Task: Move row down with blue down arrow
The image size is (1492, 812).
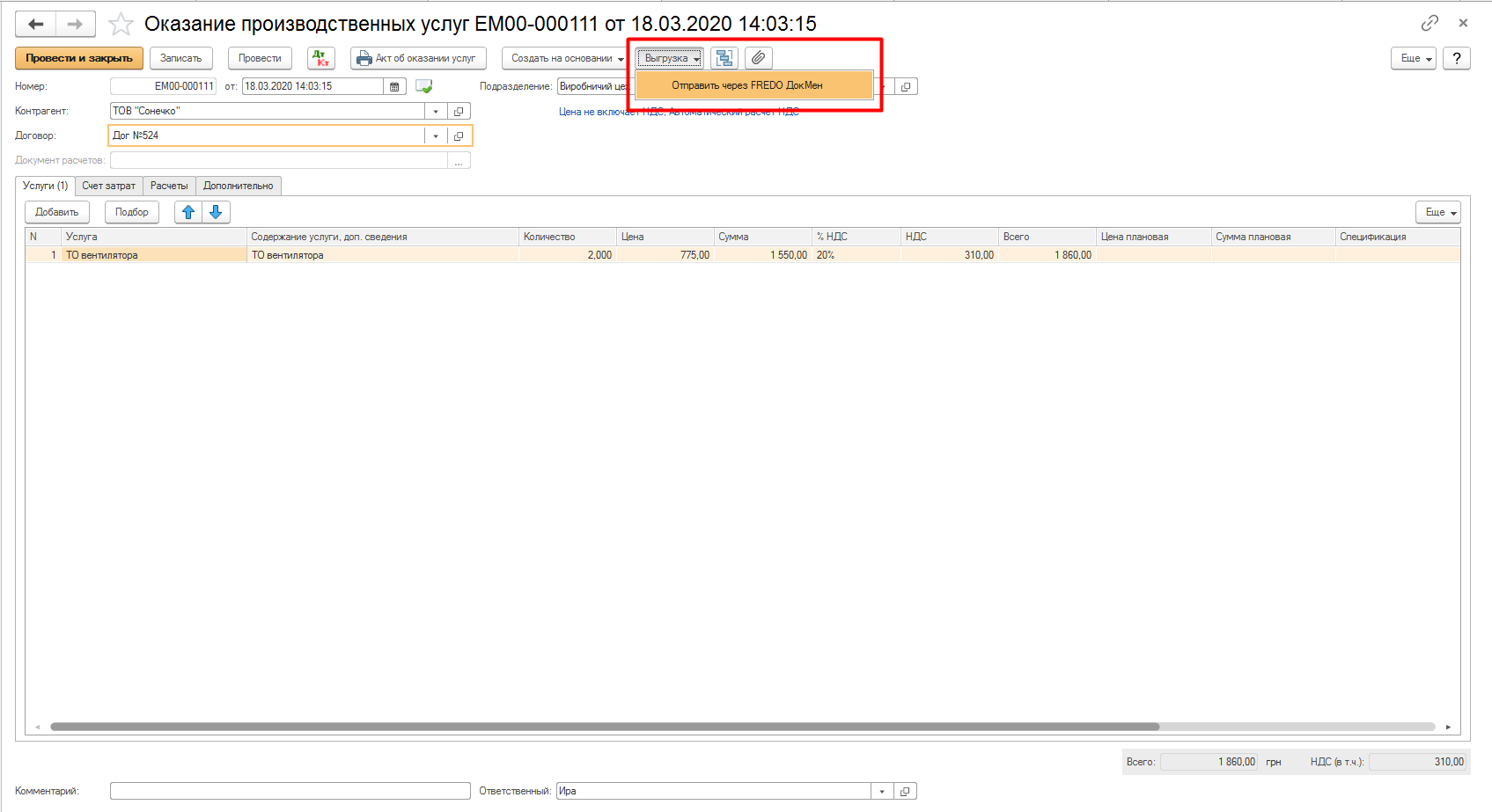Action: click(216, 212)
